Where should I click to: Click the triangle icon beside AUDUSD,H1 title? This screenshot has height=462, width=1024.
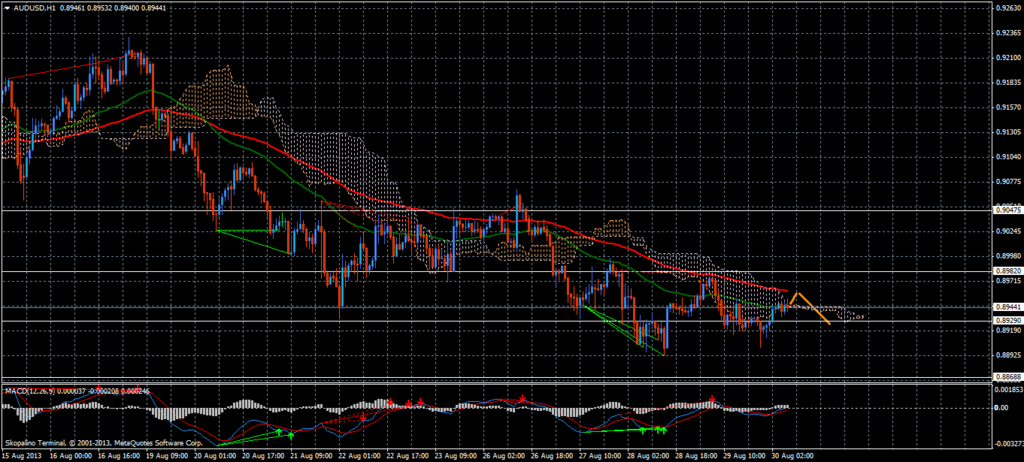coord(7,7)
